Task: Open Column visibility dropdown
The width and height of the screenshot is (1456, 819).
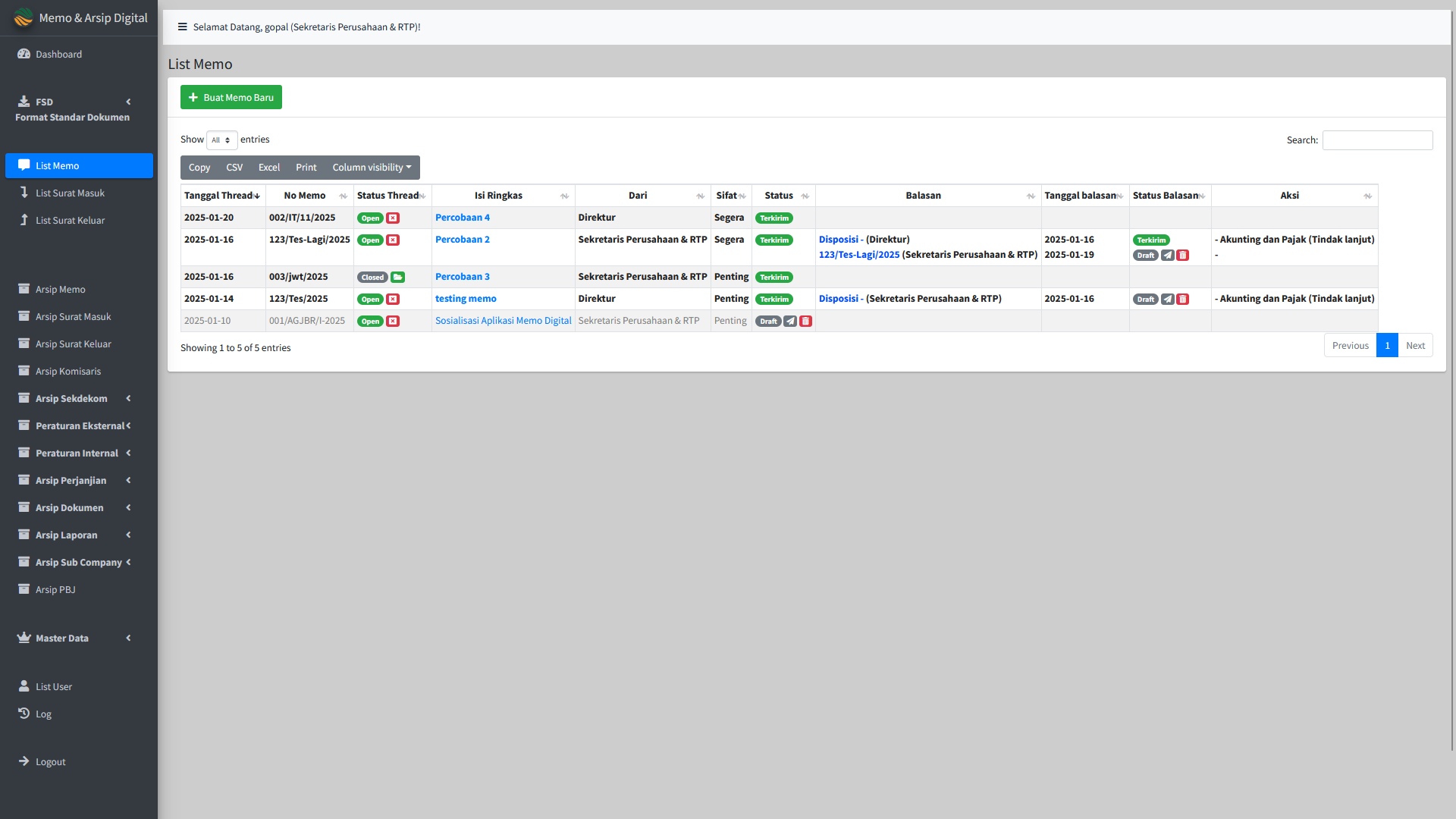Action: coord(372,168)
